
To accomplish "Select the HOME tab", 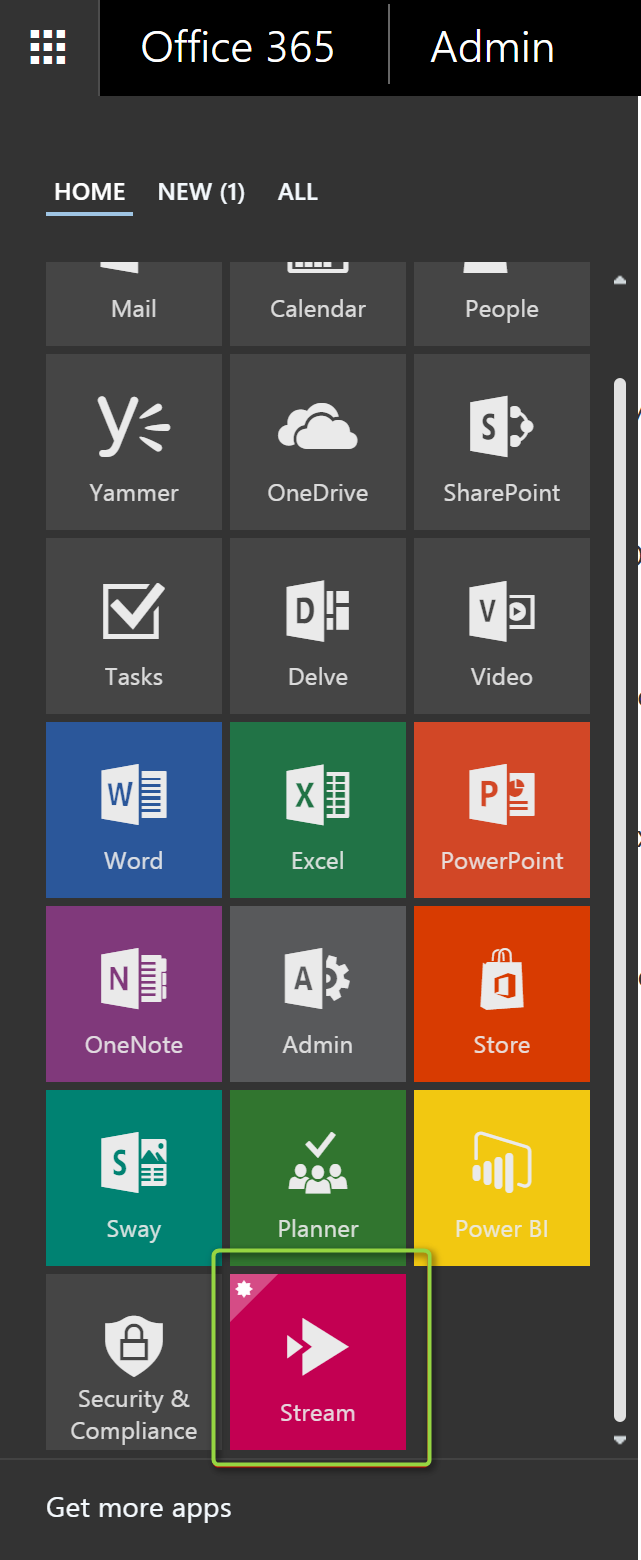I will coord(90,192).
